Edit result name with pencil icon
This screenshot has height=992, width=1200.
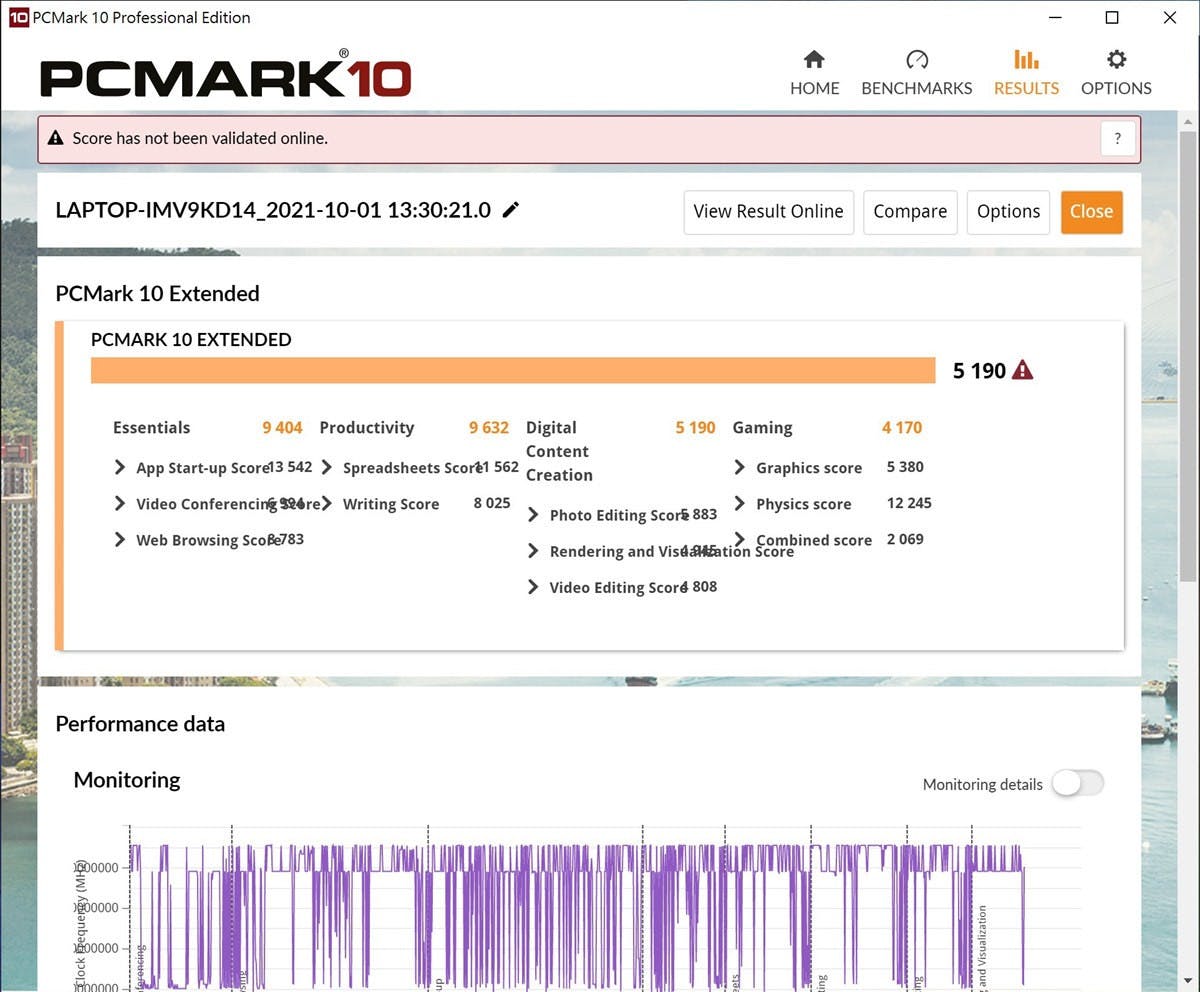pos(511,210)
